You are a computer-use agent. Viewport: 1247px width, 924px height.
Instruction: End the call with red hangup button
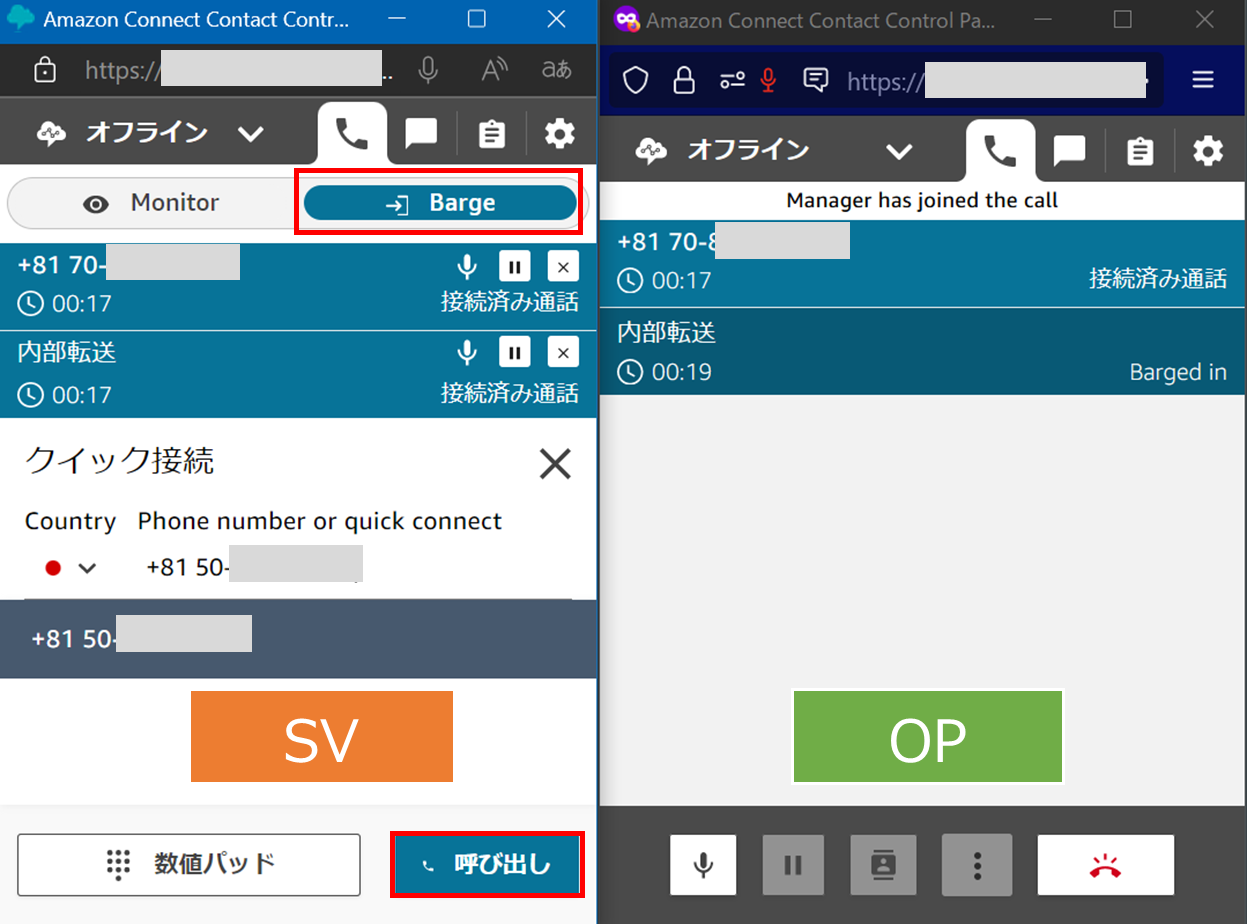pyautogui.click(x=1105, y=865)
